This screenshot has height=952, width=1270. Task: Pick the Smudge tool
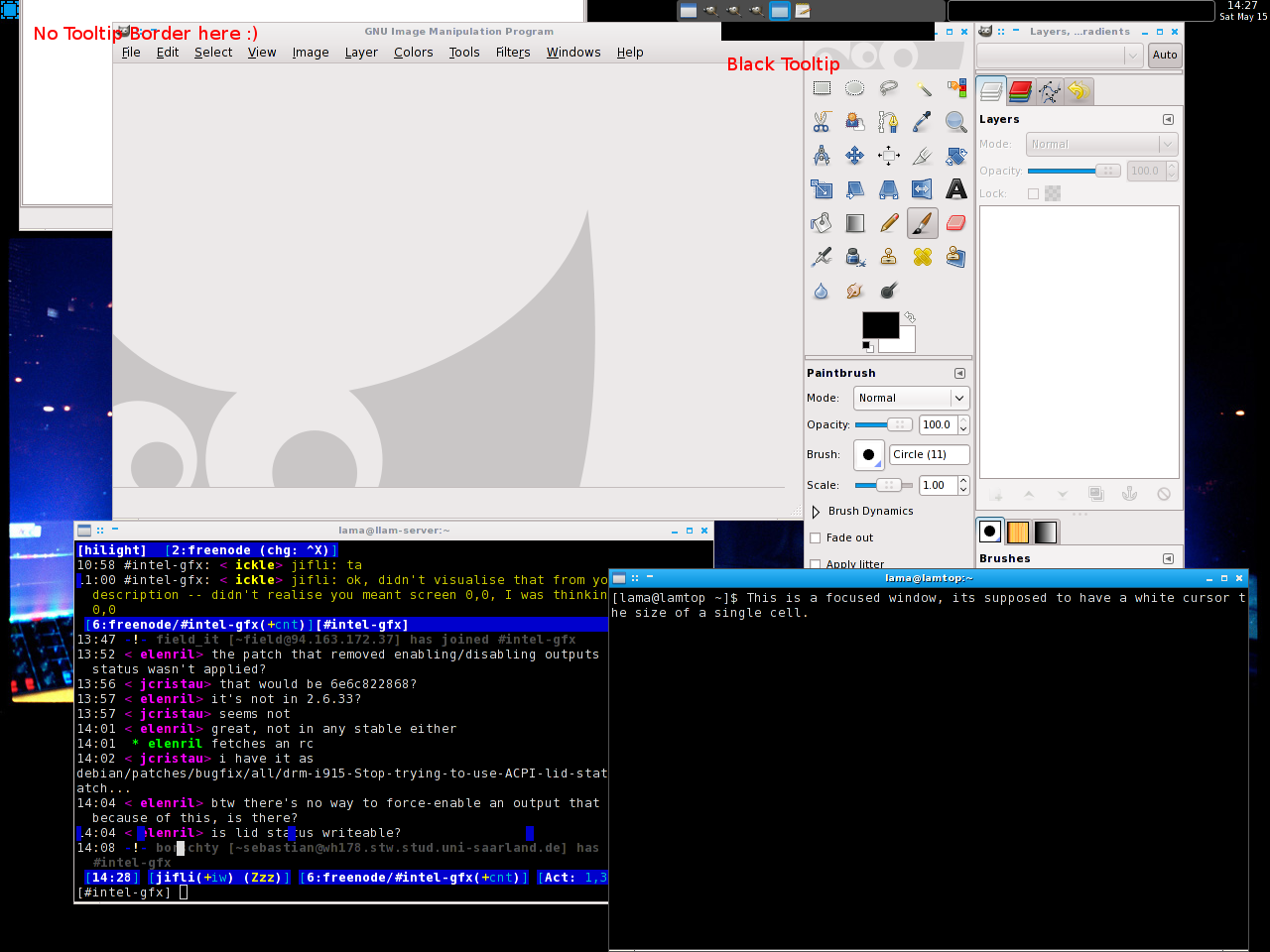pyautogui.click(x=855, y=291)
